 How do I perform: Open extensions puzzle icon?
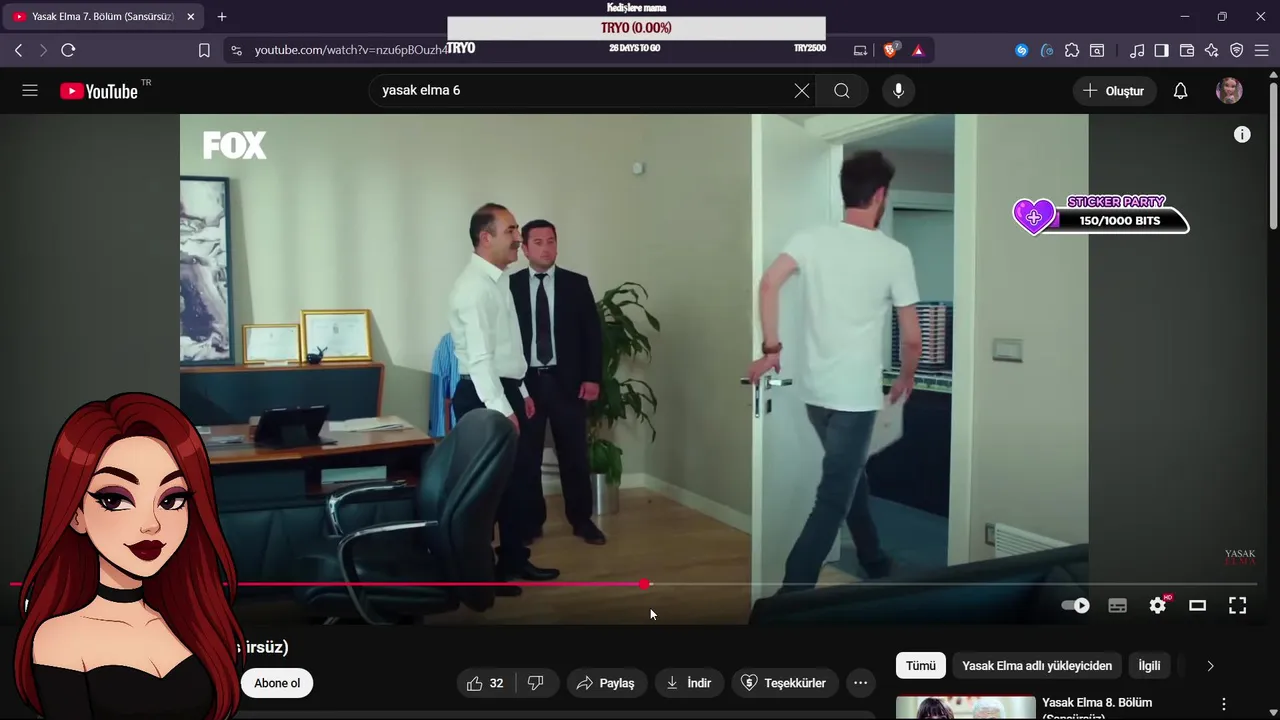[x=1072, y=50]
